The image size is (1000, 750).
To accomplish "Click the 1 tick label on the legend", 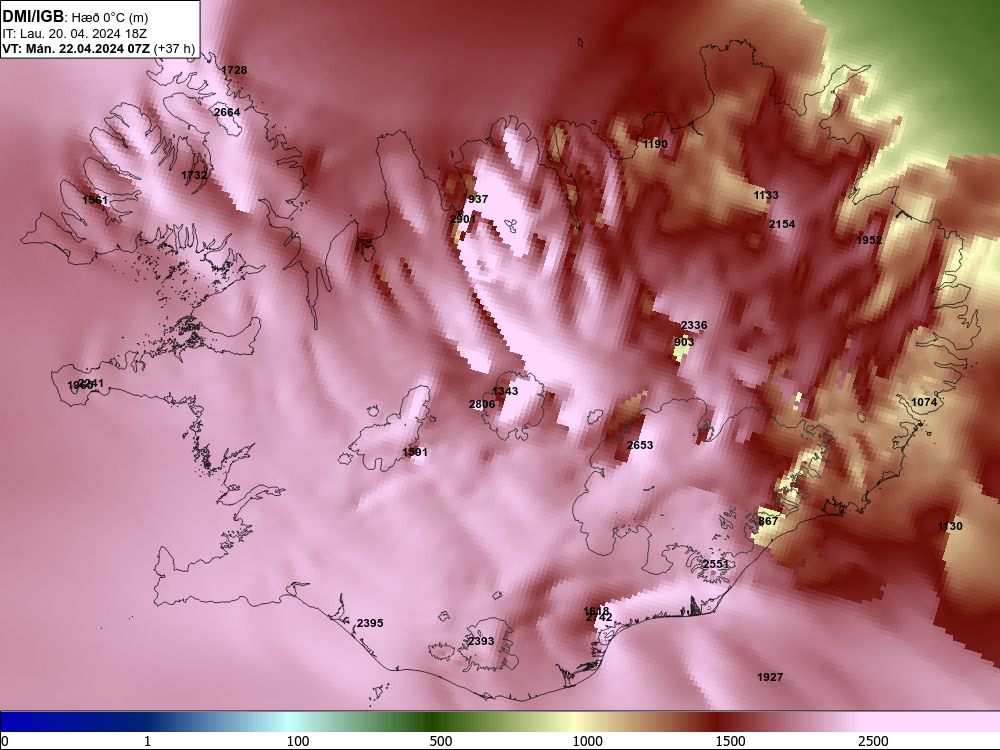I will tap(147, 741).
